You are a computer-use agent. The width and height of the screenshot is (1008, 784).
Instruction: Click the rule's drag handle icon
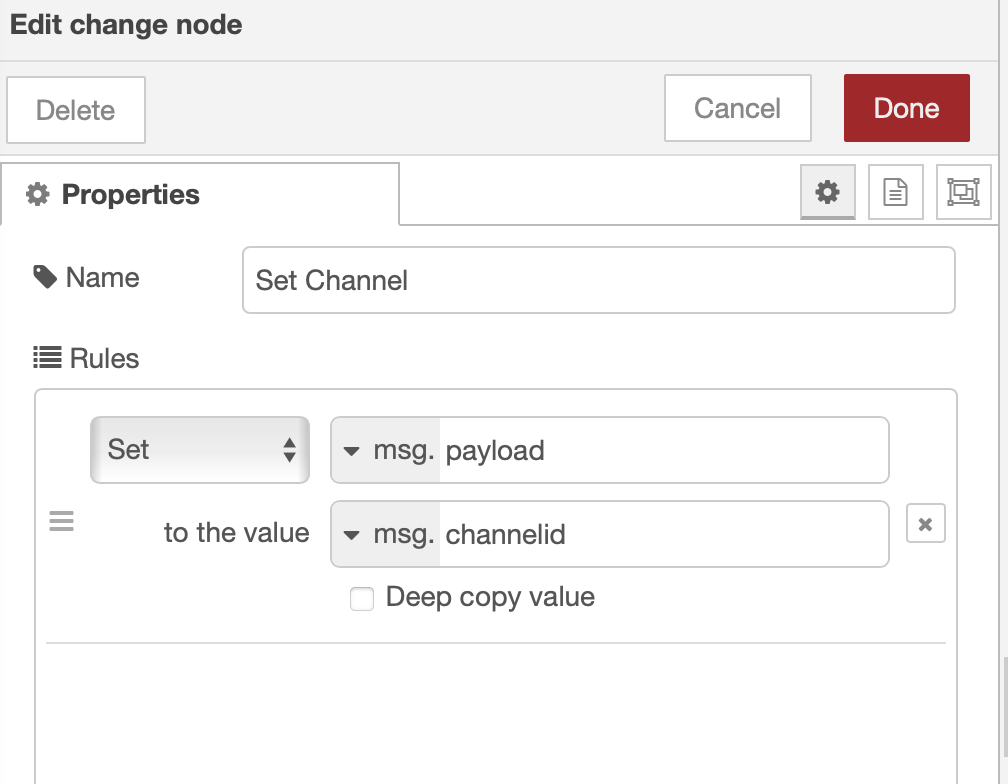(62, 522)
